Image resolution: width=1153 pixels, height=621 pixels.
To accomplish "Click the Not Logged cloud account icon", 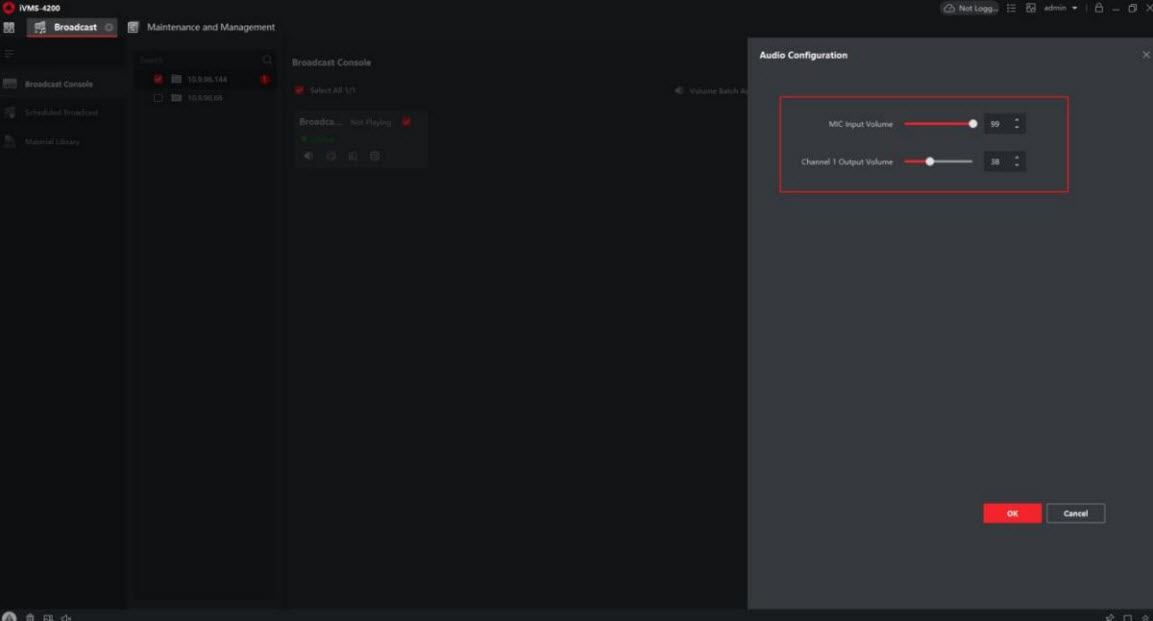I will (970, 8).
